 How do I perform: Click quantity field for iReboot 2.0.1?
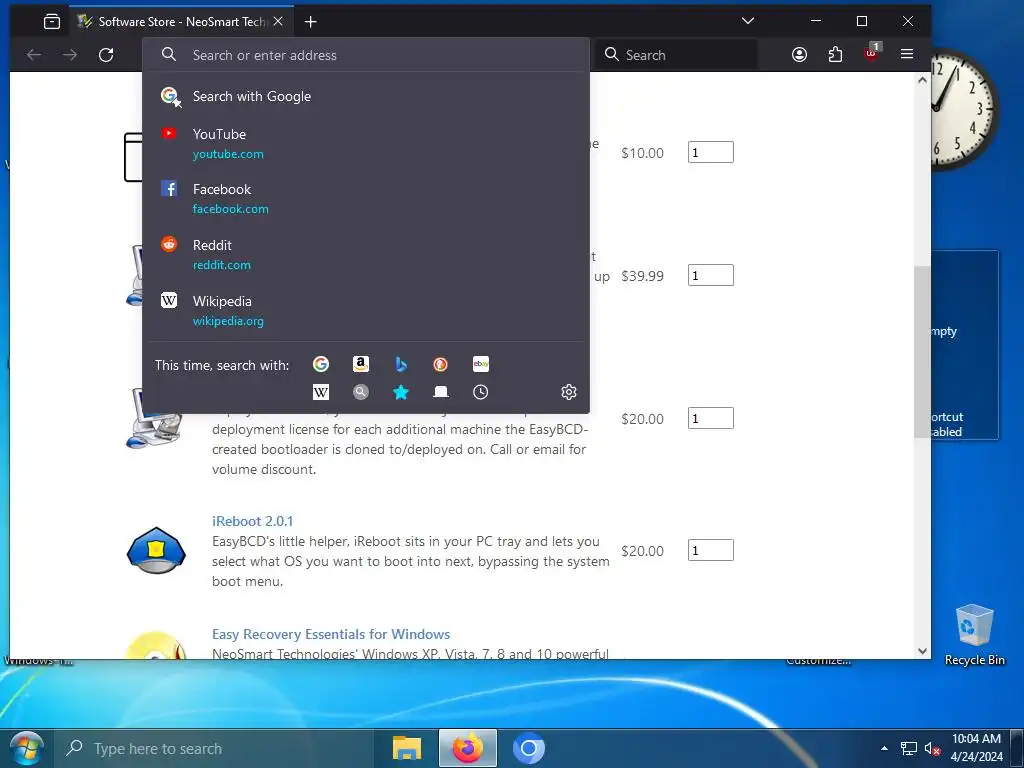coord(711,550)
